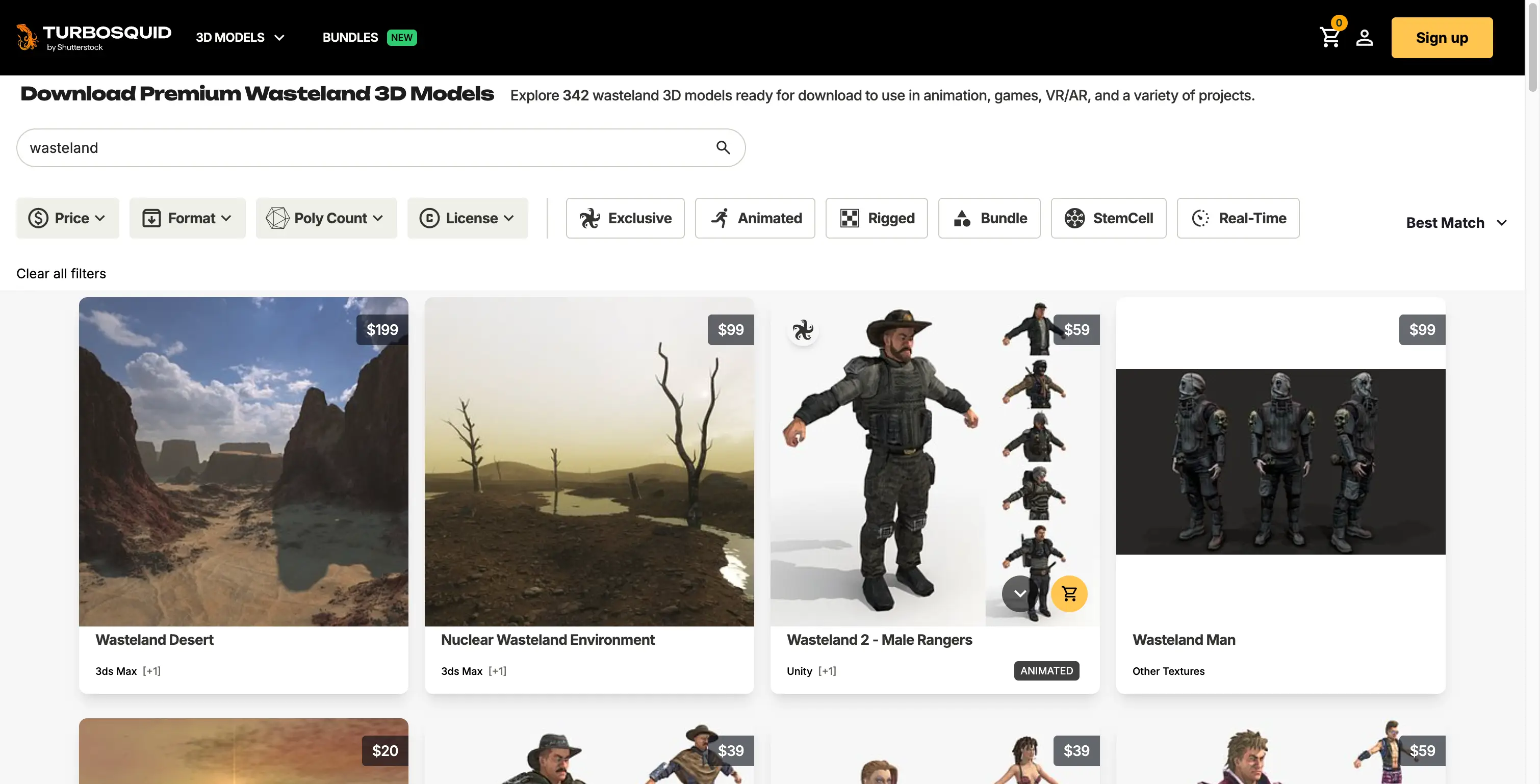Viewport: 1540px width, 784px height.
Task: Enable the Rigged filter
Action: click(877, 218)
